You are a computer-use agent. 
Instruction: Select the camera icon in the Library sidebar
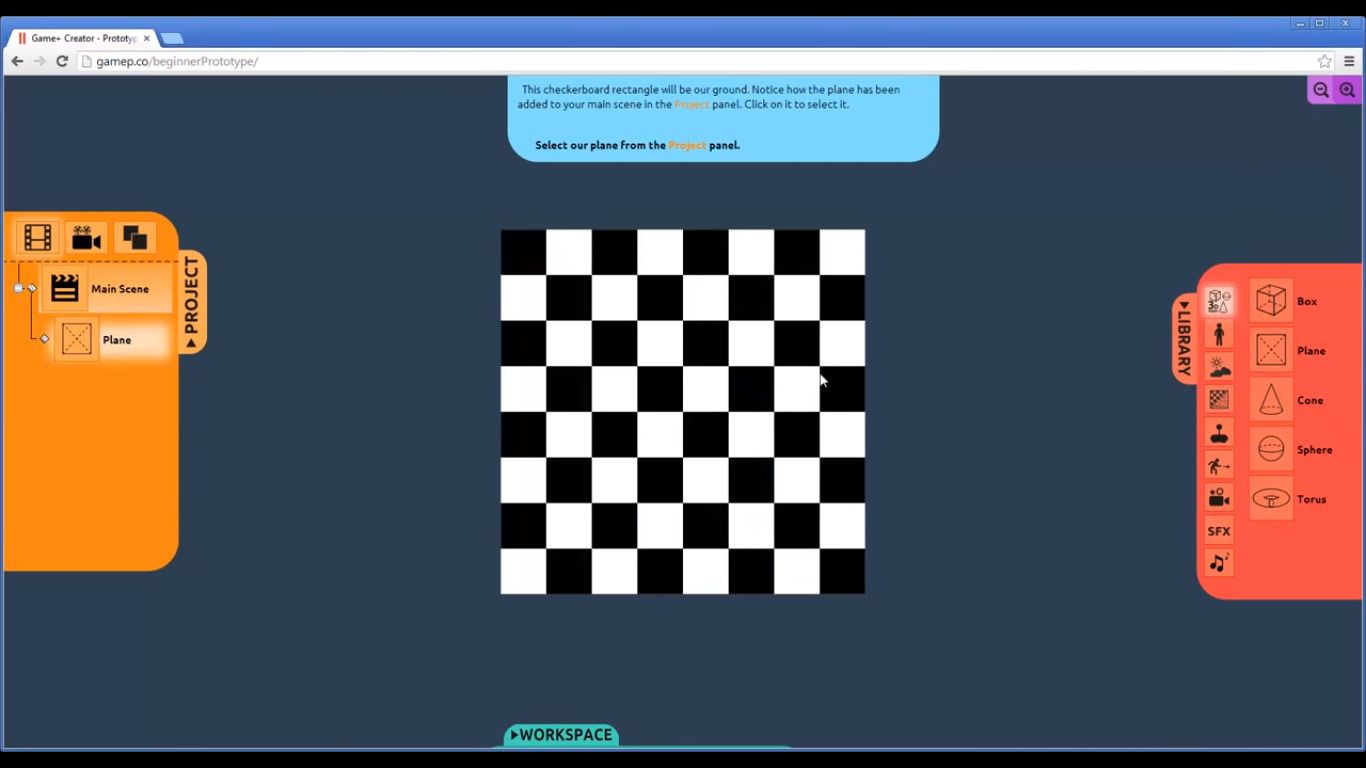(x=1218, y=497)
